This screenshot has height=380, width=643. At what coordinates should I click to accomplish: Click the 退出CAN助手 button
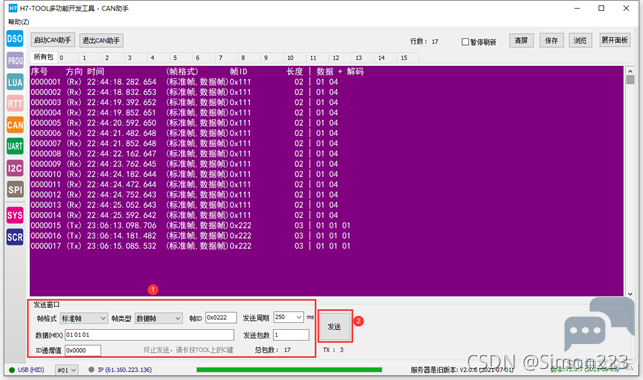[101, 40]
